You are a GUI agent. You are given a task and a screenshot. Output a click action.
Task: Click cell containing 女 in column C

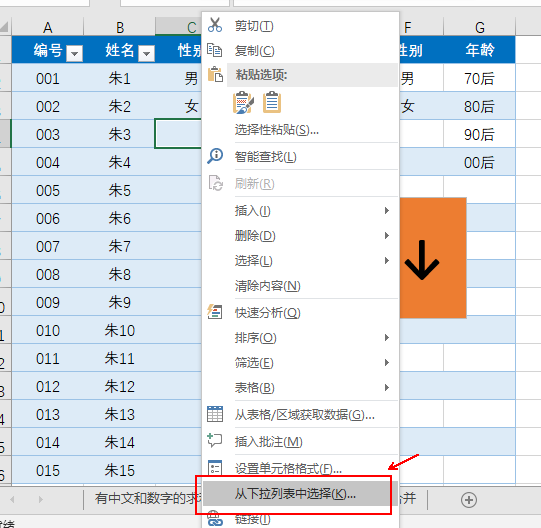click(178, 106)
